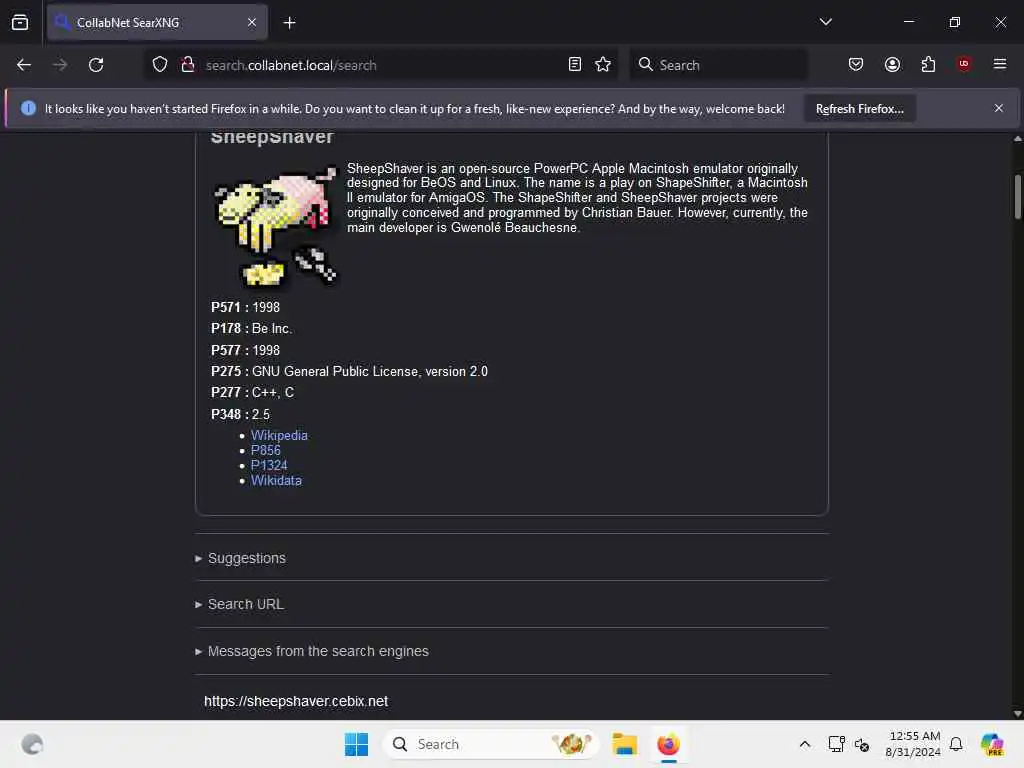The width and height of the screenshot is (1024, 768).
Task: Restore down the Firefox window
Action: coord(955,22)
